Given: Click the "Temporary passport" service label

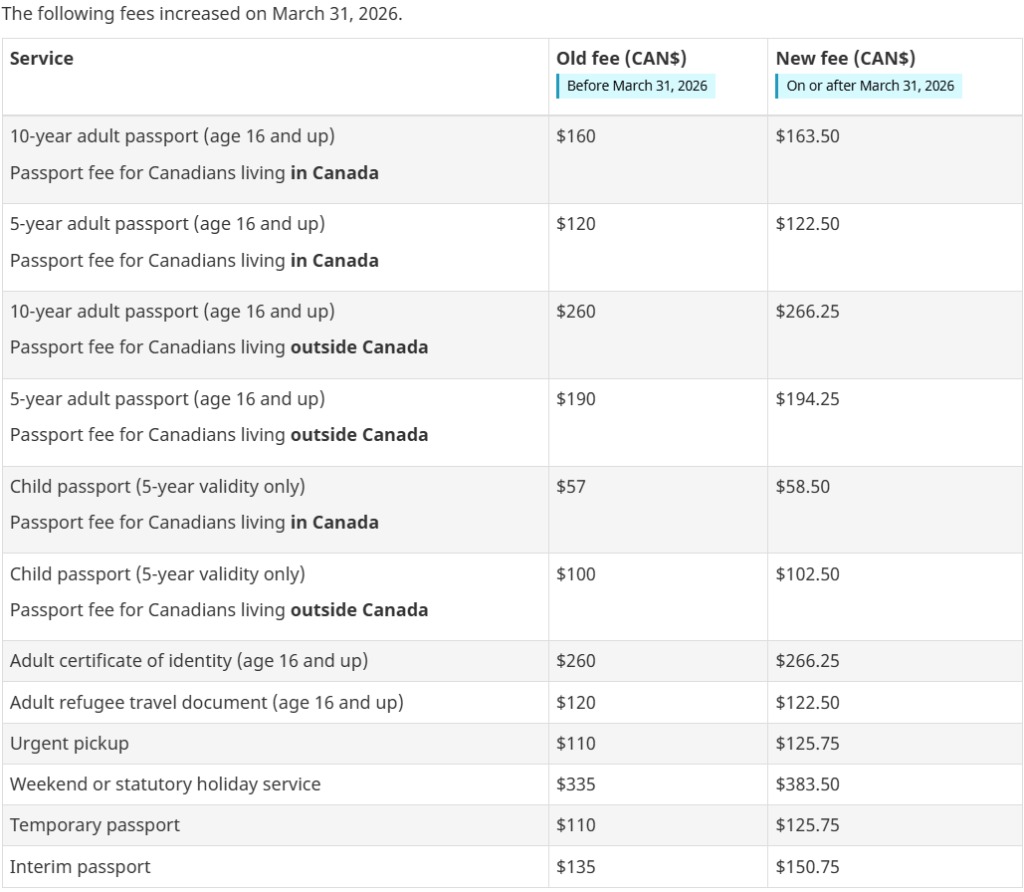Looking at the screenshot, I should click(95, 826).
